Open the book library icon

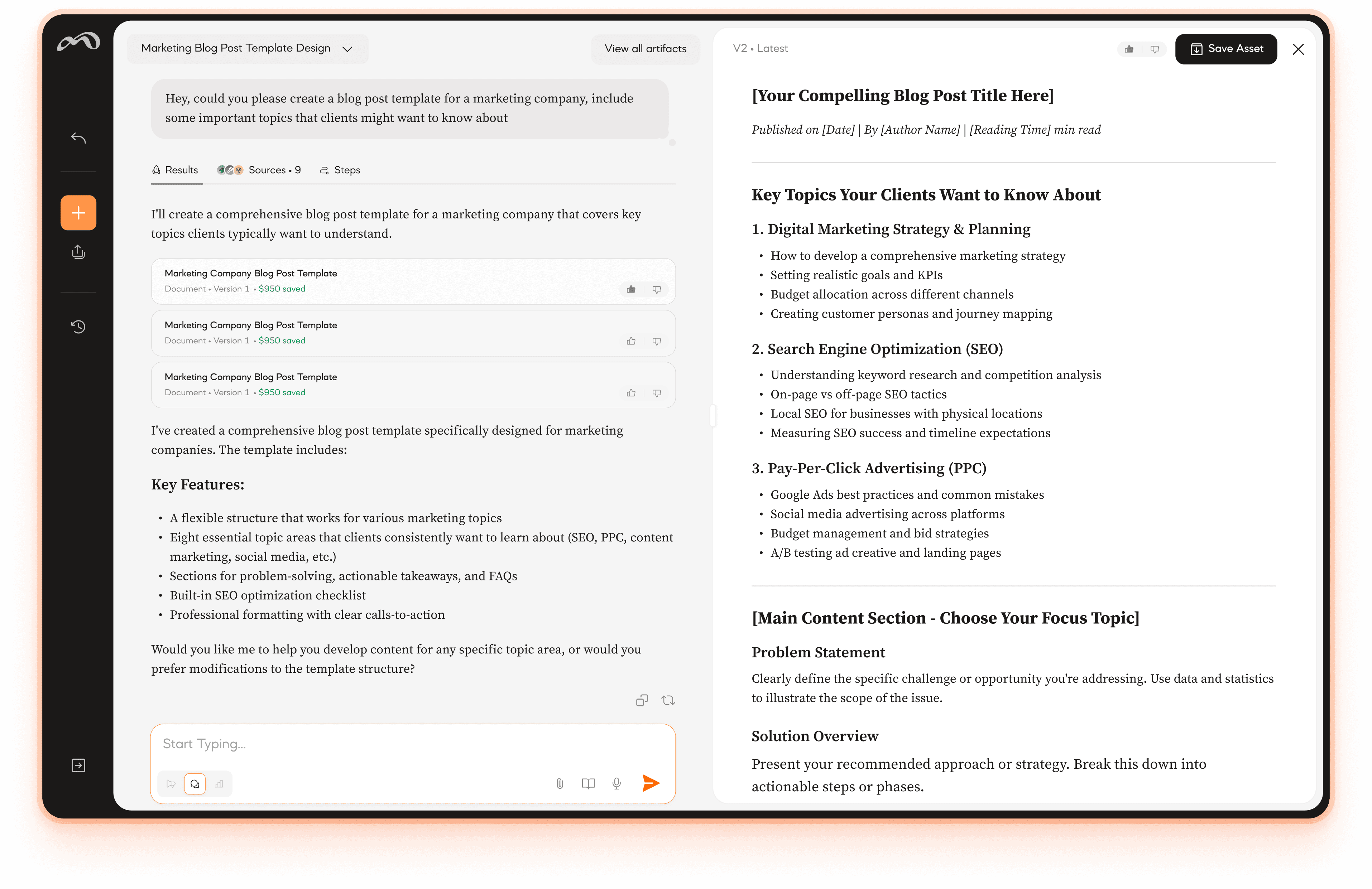[588, 784]
